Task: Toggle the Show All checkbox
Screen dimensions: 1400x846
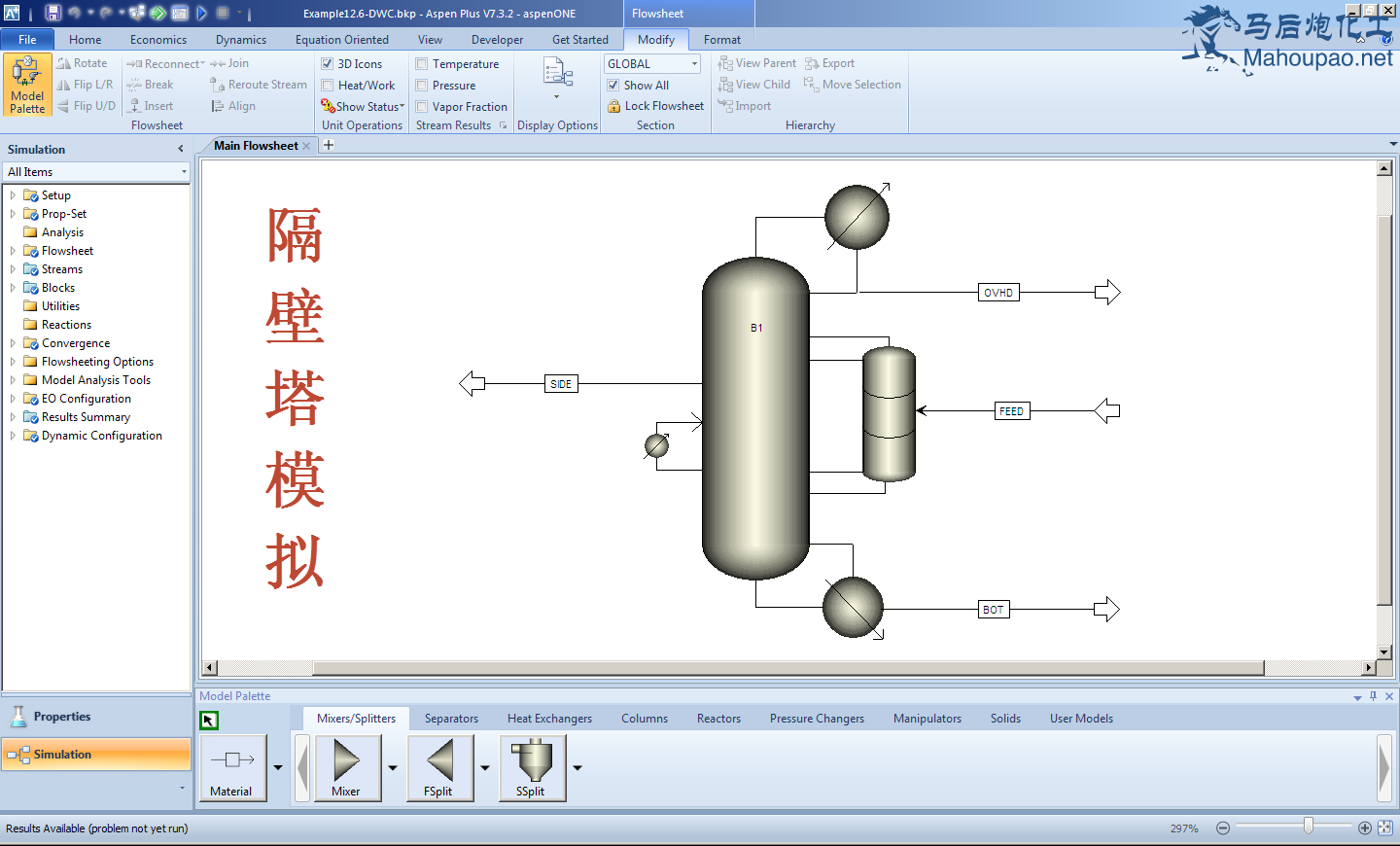Action: tap(613, 86)
